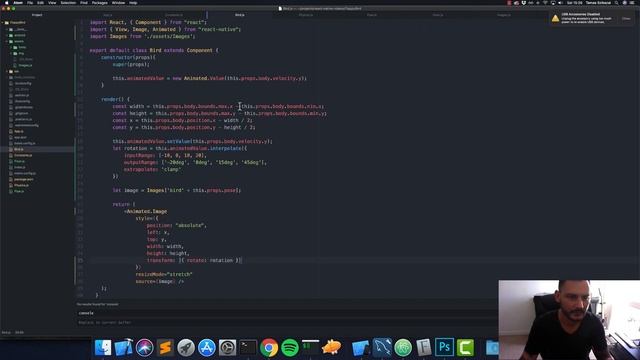
Task: Open the Edit menu
Action: [x=40, y=3]
